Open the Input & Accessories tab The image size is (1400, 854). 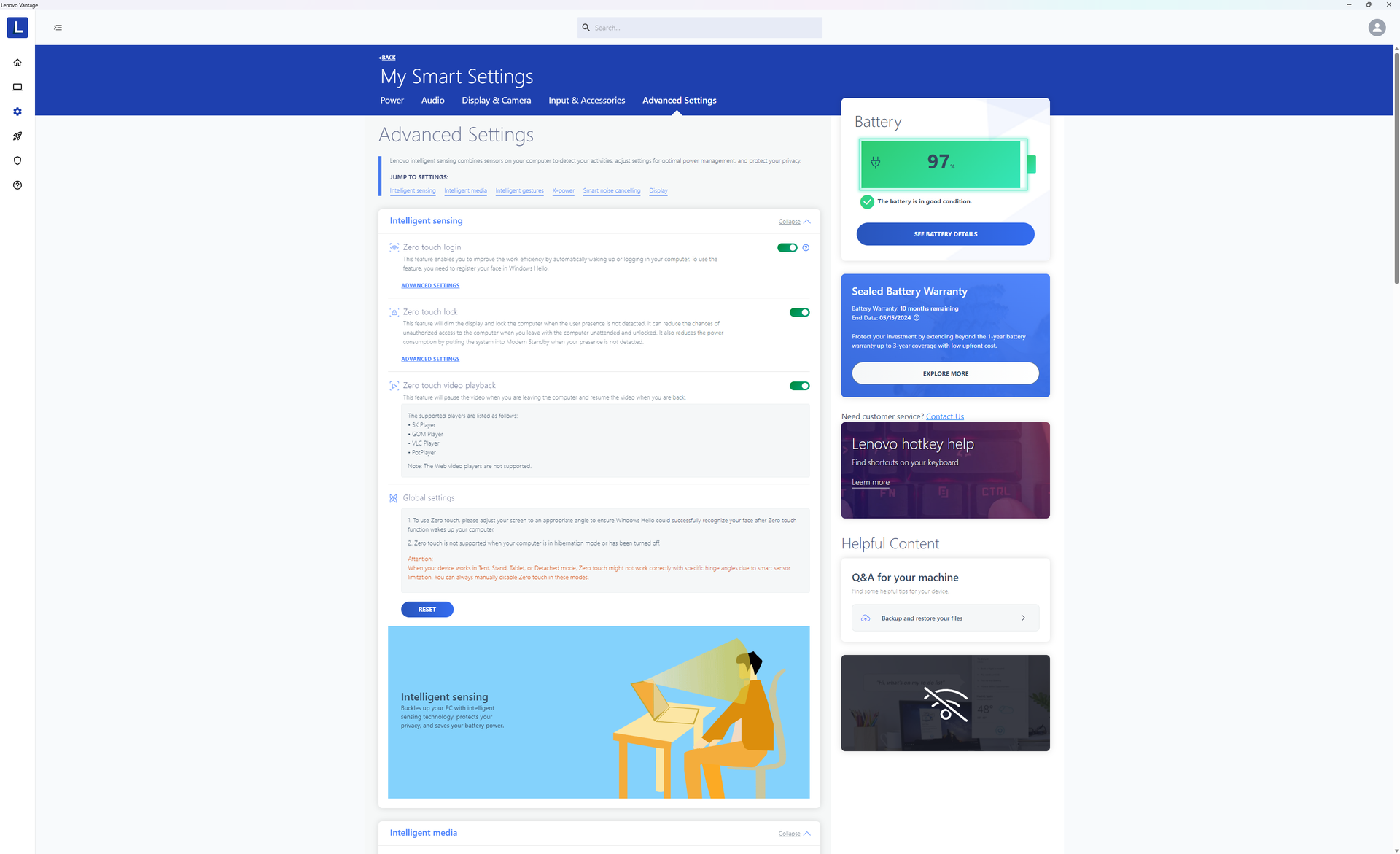(586, 101)
